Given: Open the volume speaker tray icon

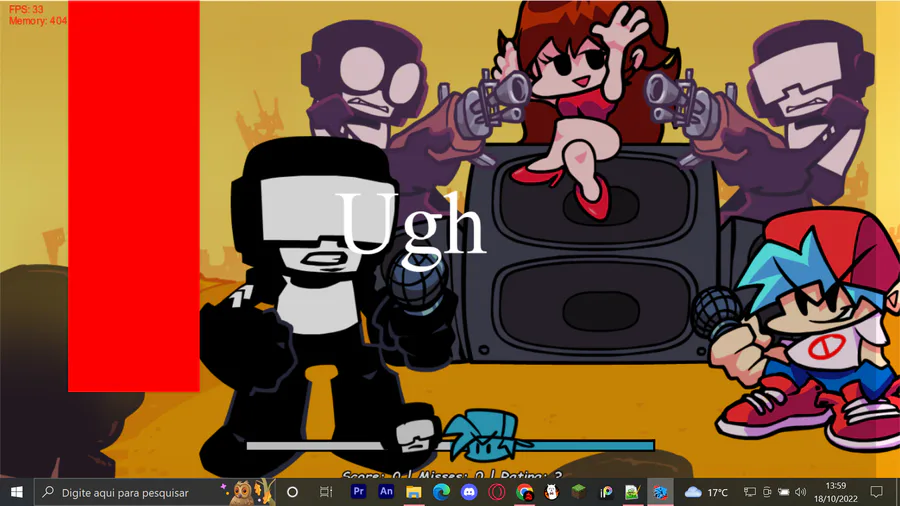Looking at the screenshot, I should click(801, 492).
